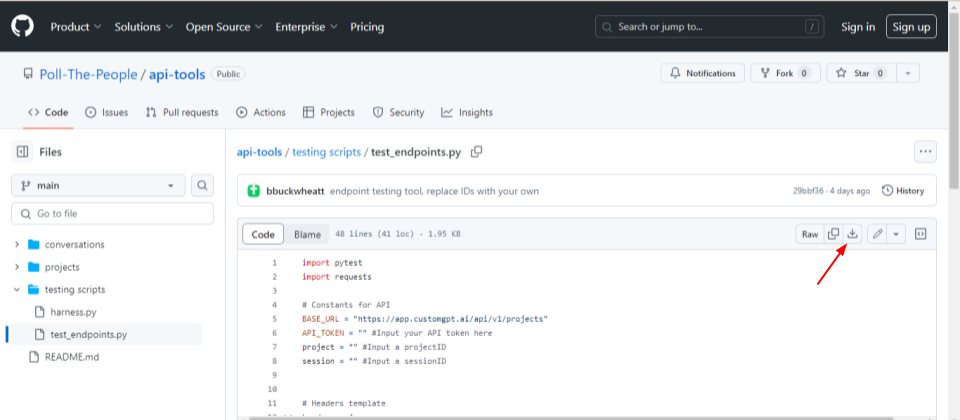Open bbuckwheatt avatar

[x=253, y=191]
